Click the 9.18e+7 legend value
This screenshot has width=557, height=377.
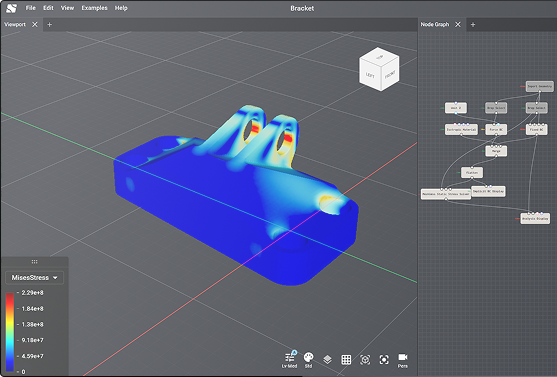tap(32, 340)
